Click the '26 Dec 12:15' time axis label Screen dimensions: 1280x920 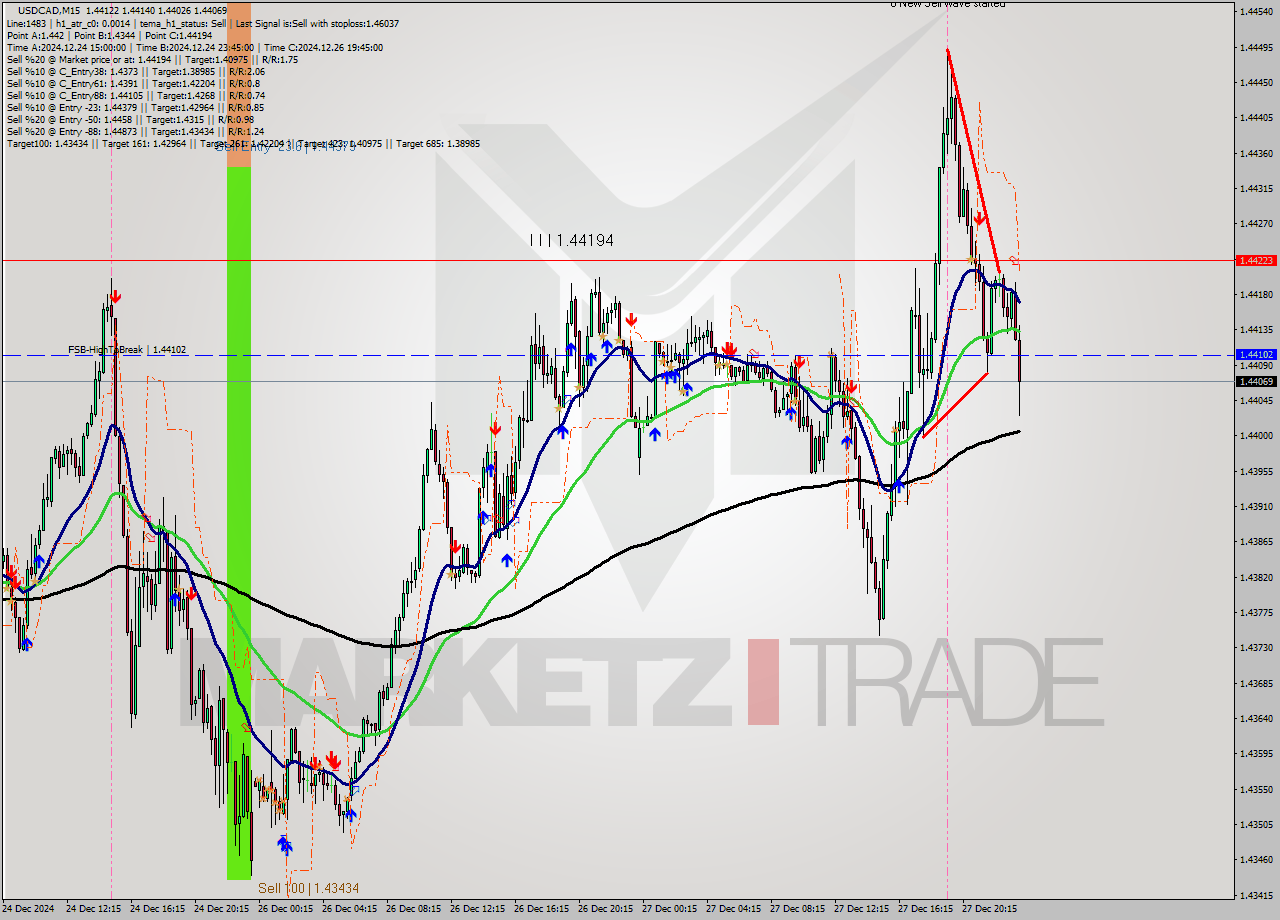pos(477,909)
